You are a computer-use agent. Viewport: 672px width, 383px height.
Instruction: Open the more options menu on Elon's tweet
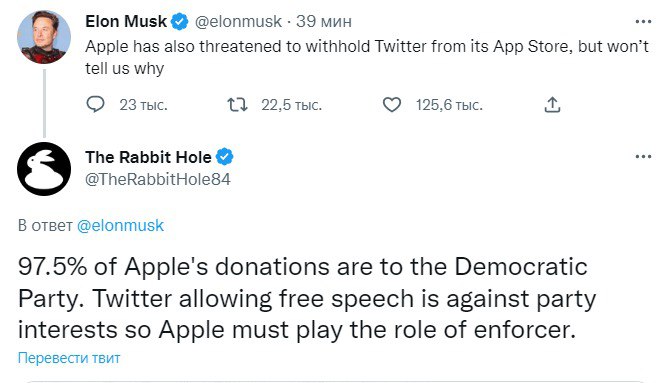click(643, 21)
